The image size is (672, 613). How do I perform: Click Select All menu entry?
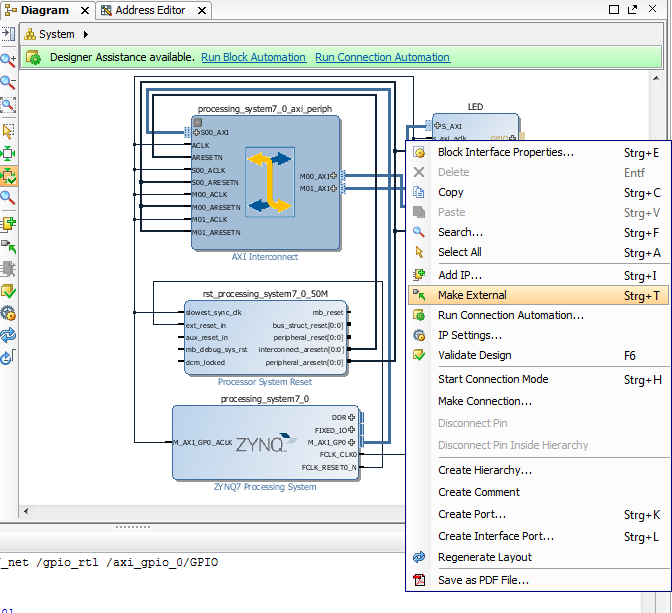pos(538,252)
